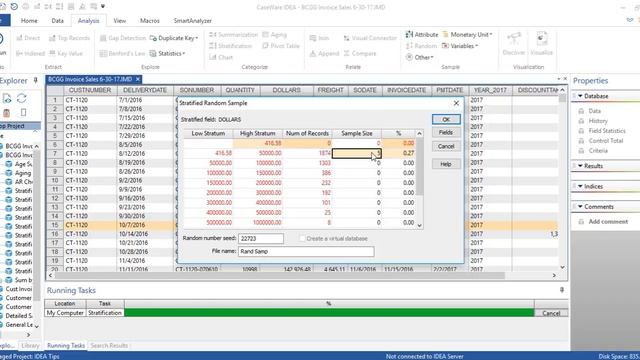
Task: Click the Aging tool
Action: 274,35
